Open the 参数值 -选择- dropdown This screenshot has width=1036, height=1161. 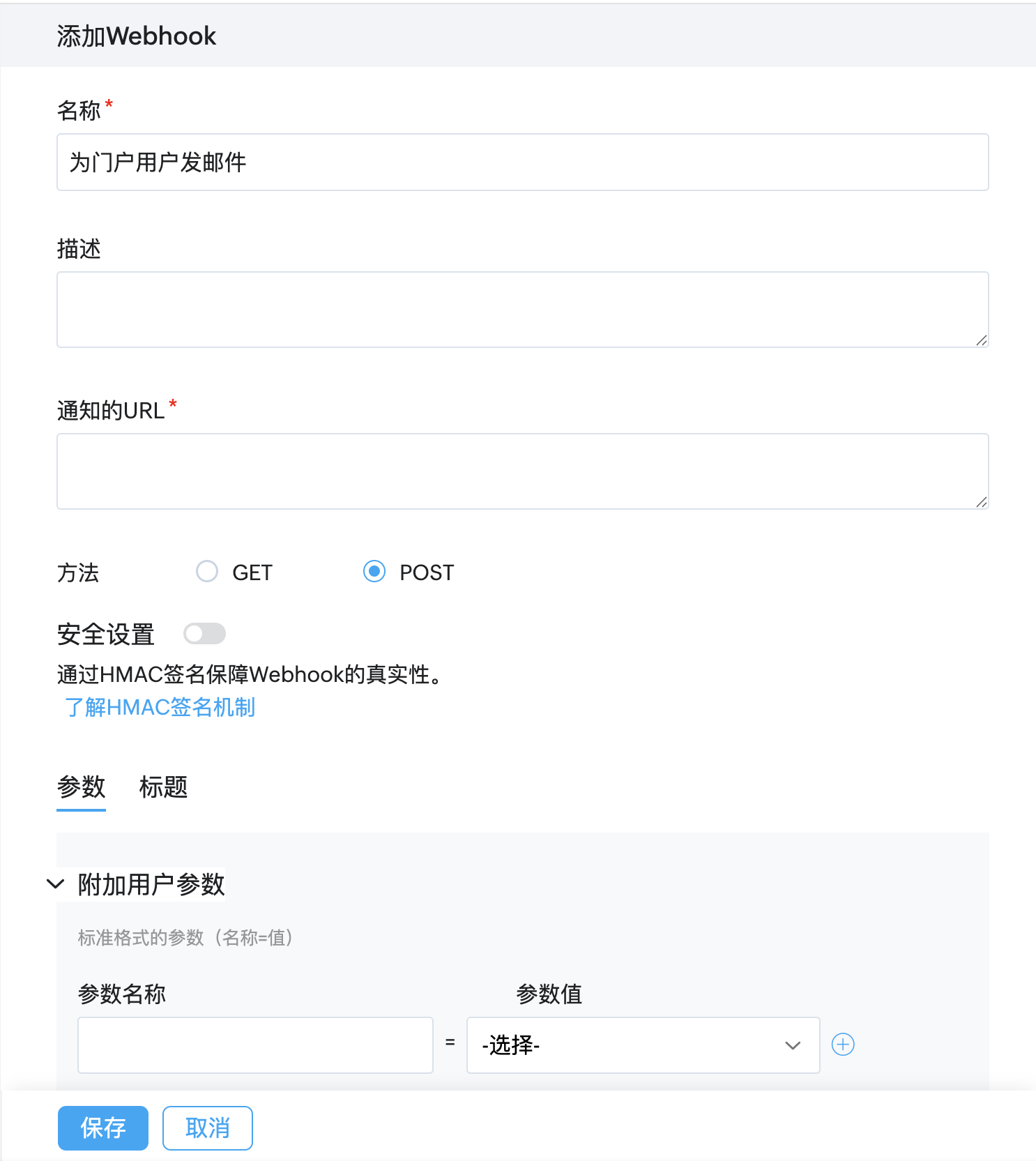[x=642, y=1045]
